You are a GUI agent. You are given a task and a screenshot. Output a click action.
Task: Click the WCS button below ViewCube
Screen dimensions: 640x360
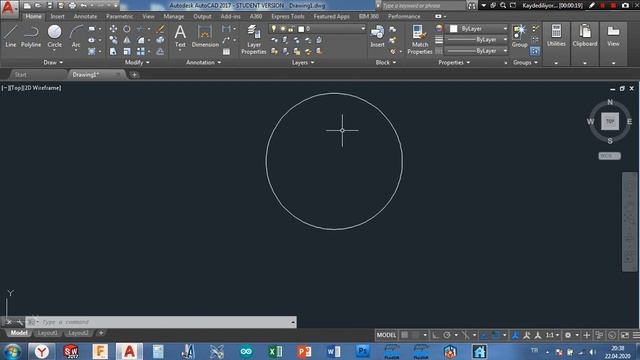coord(609,156)
